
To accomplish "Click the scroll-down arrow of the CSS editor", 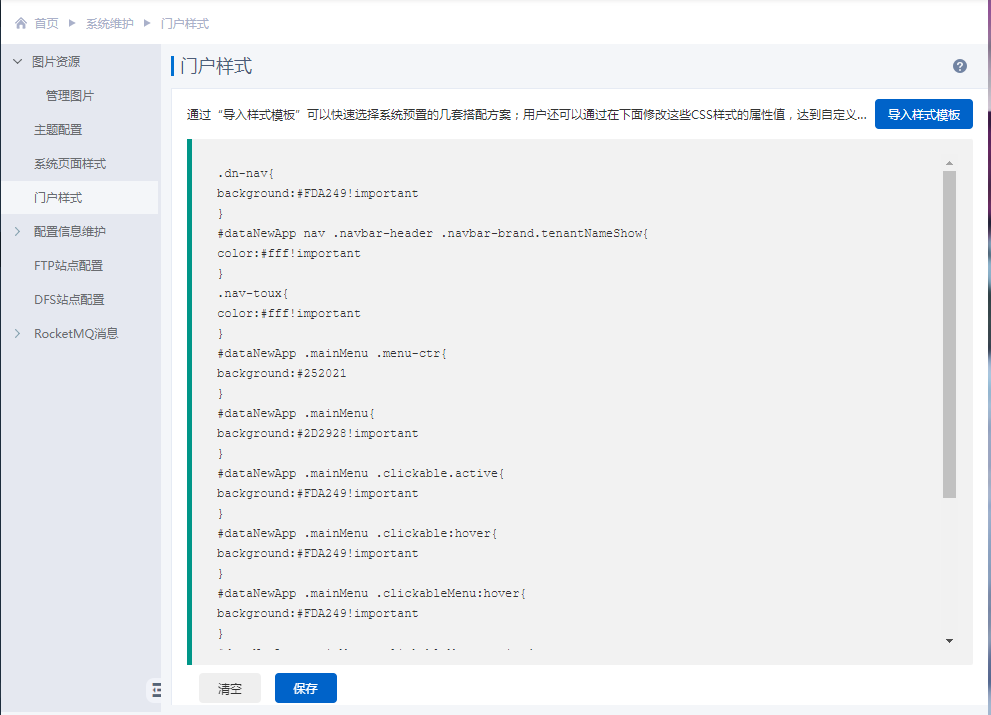I will click(949, 640).
